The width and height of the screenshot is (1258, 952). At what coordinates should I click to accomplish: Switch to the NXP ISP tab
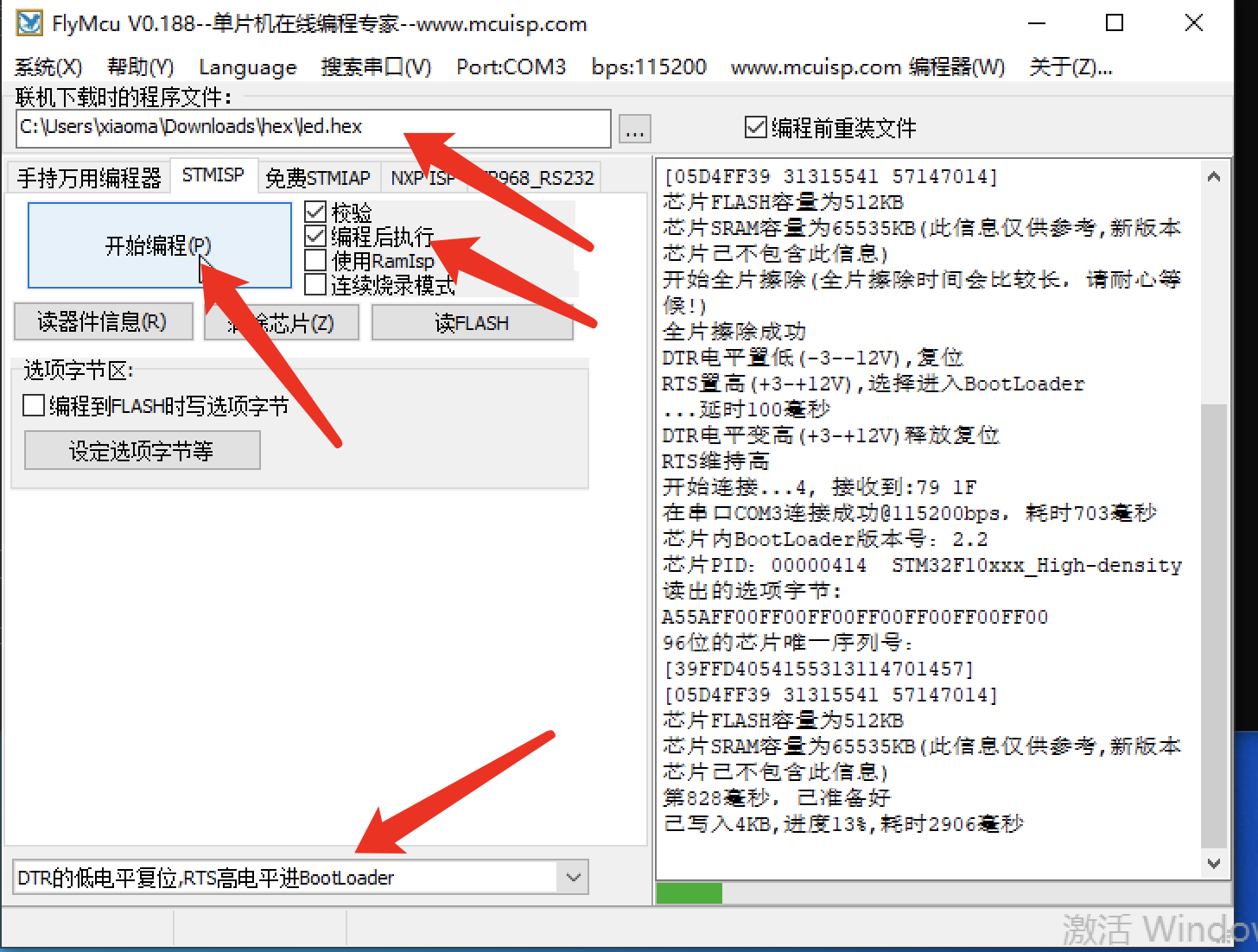[423, 177]
